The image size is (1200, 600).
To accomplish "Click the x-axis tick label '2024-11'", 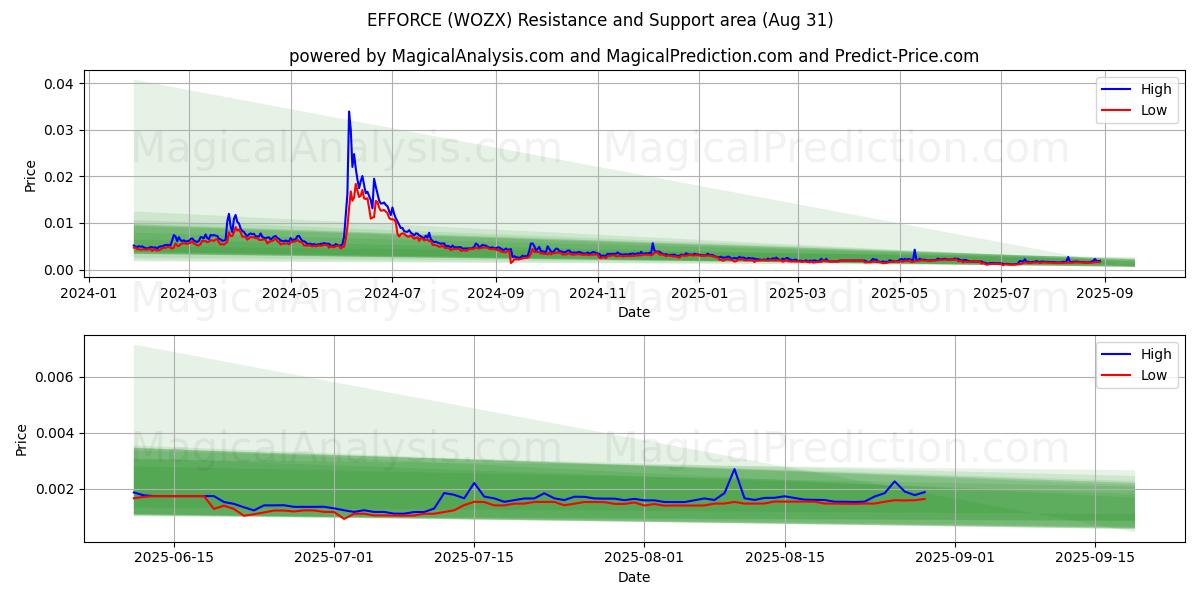I will point(598,293).
